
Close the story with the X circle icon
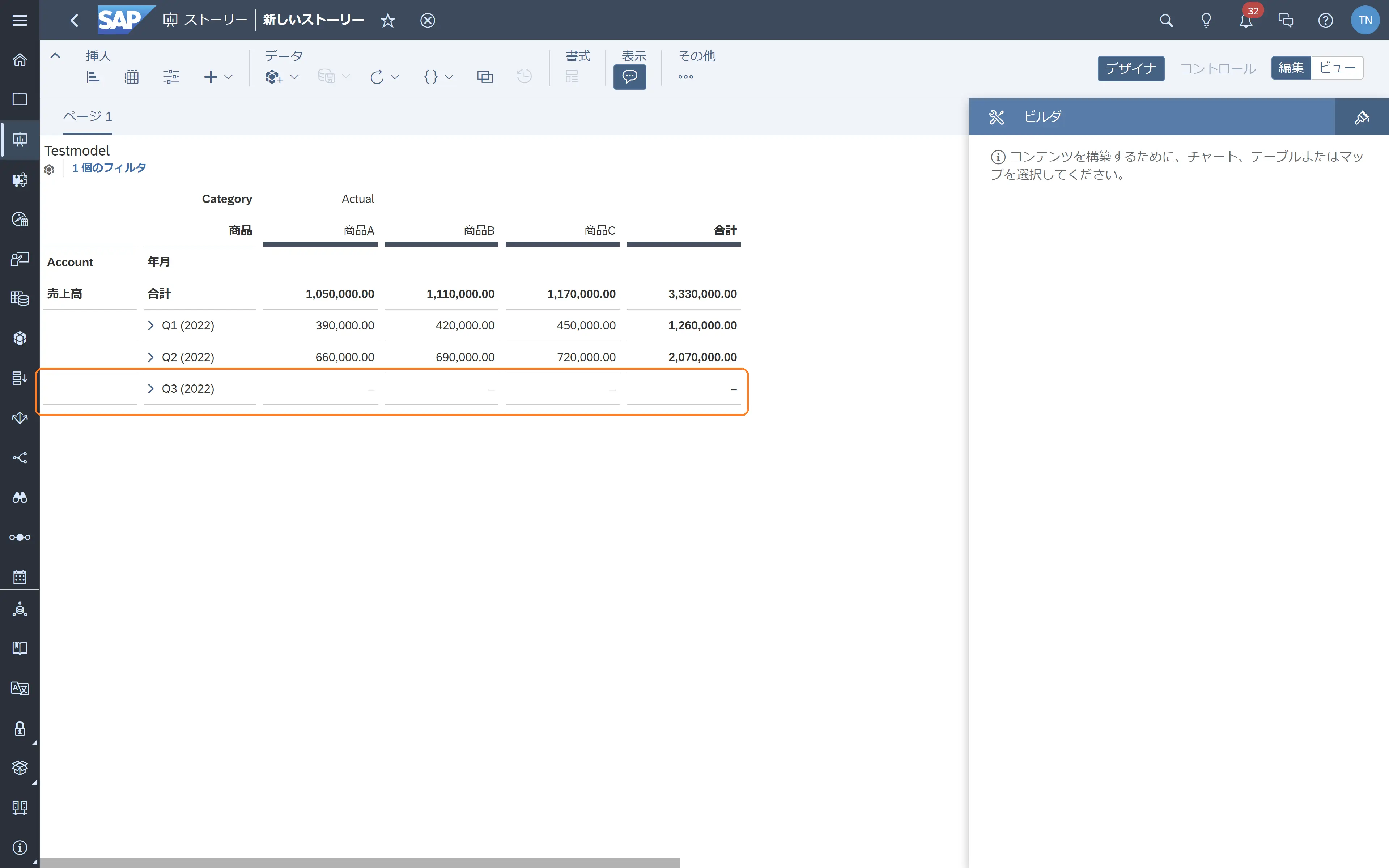pyautogui.click(x=428, y=21)
